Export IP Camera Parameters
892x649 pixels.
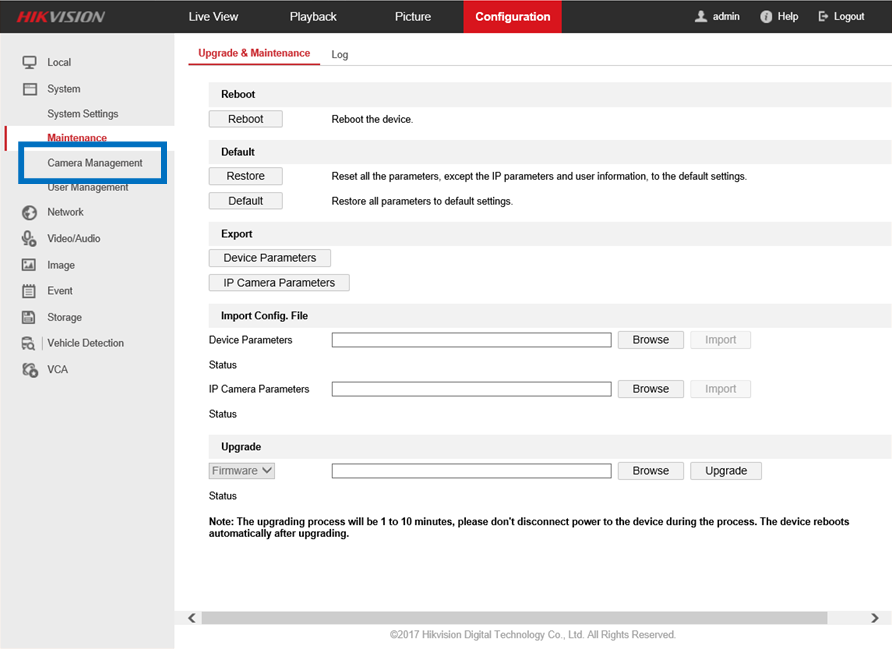coord(279,283)
